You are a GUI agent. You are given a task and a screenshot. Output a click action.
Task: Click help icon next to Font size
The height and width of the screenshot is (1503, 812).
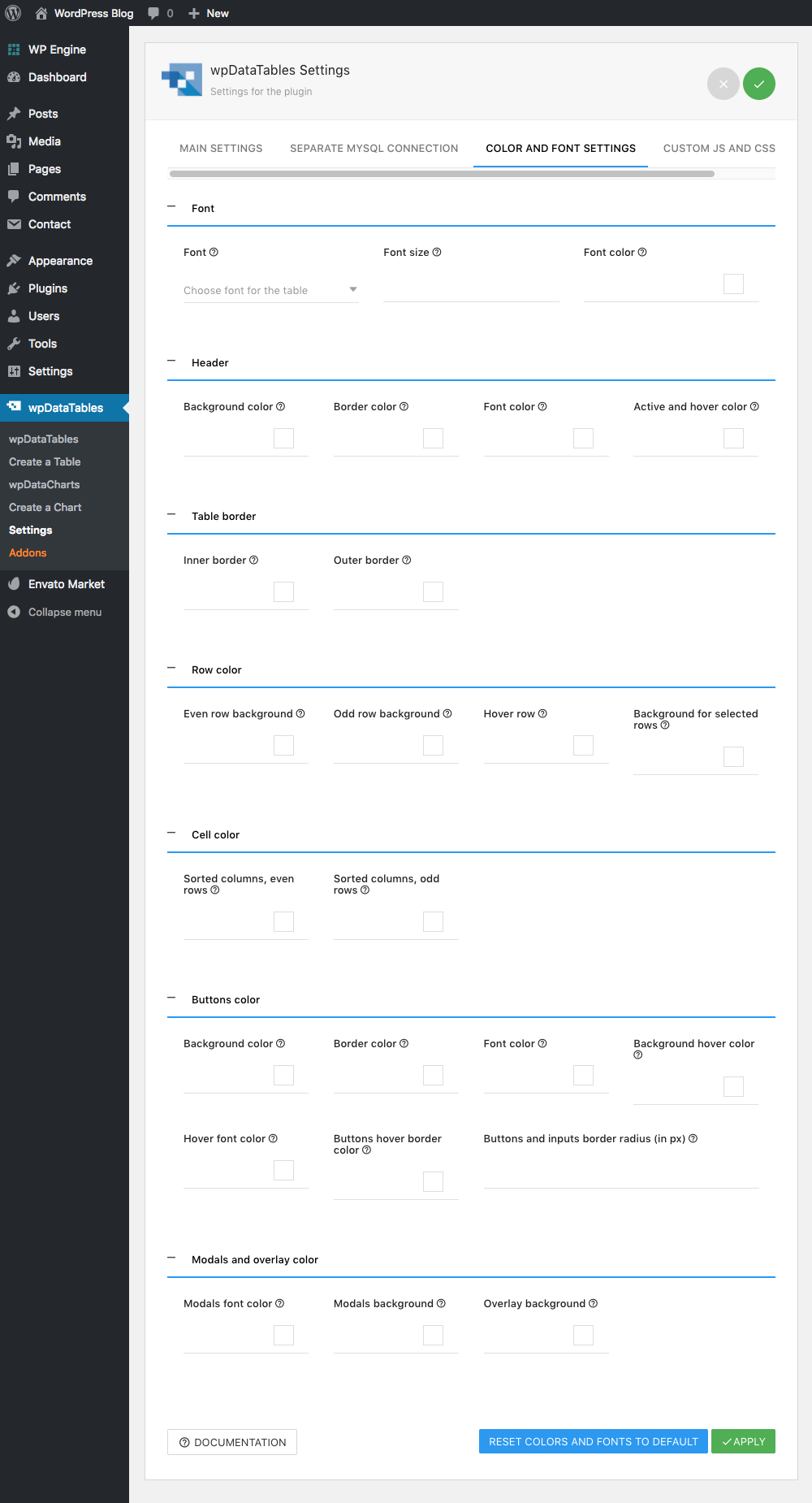point(437,253)
